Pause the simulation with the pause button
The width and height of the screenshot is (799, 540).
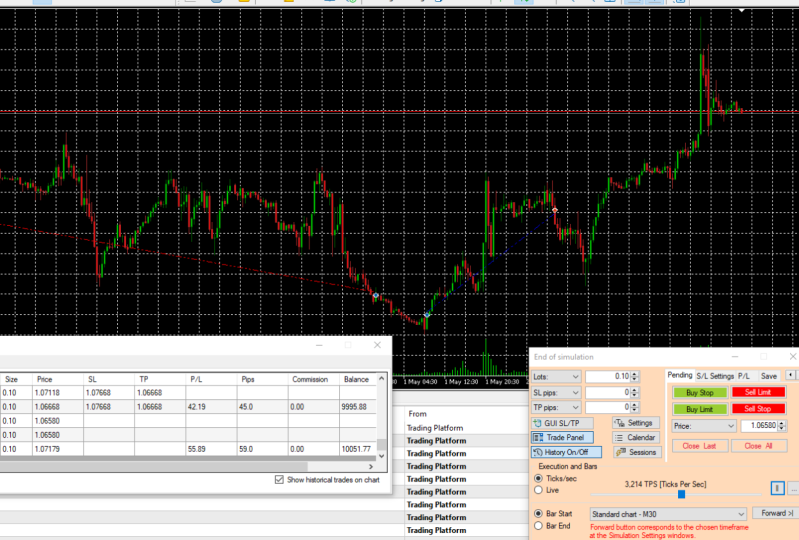tap(777, 488)
